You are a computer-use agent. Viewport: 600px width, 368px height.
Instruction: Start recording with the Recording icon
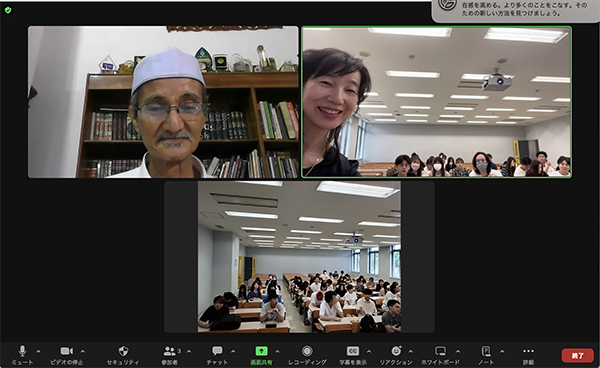click(x=307, y=351)
